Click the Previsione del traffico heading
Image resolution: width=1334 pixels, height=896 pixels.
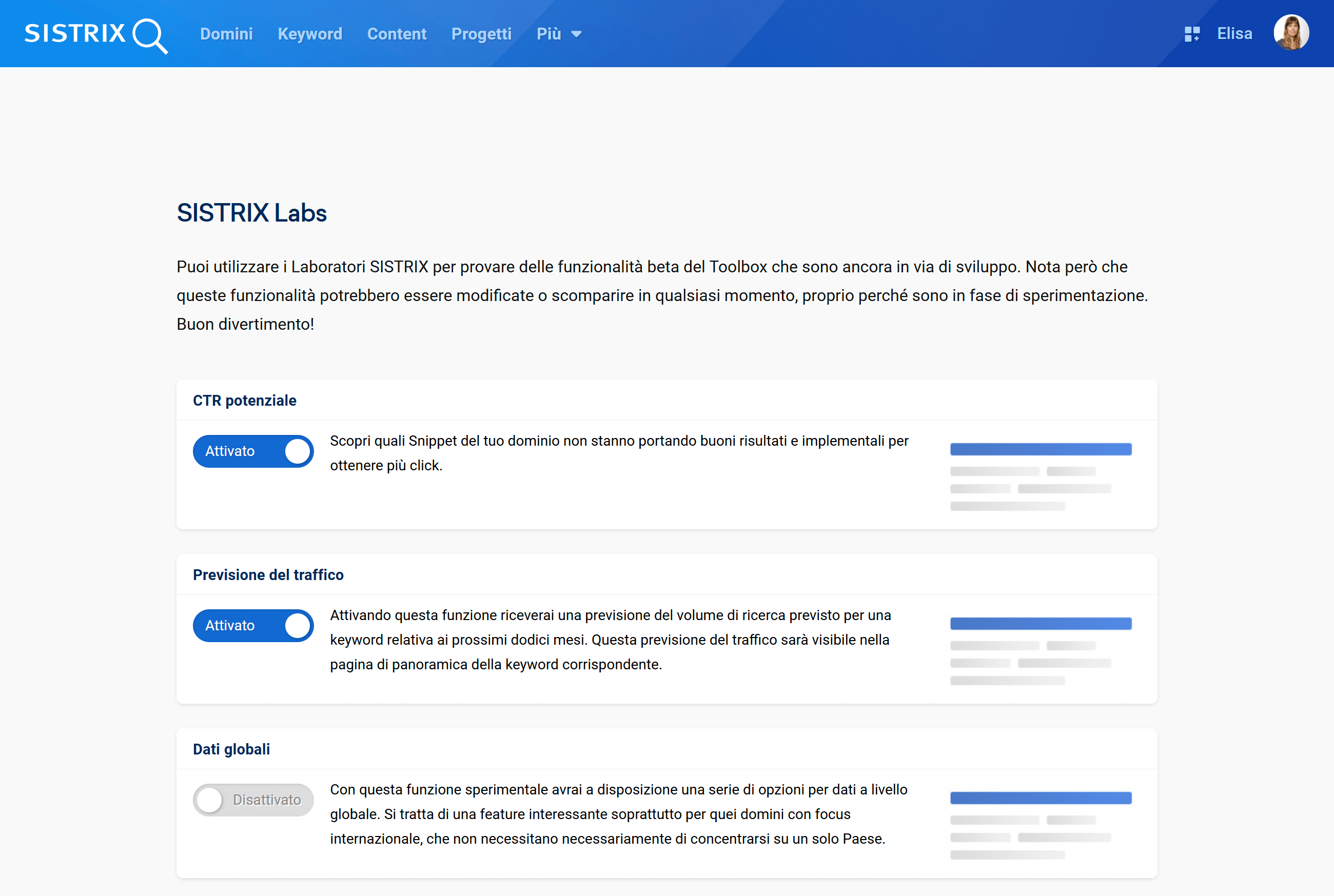268,575
